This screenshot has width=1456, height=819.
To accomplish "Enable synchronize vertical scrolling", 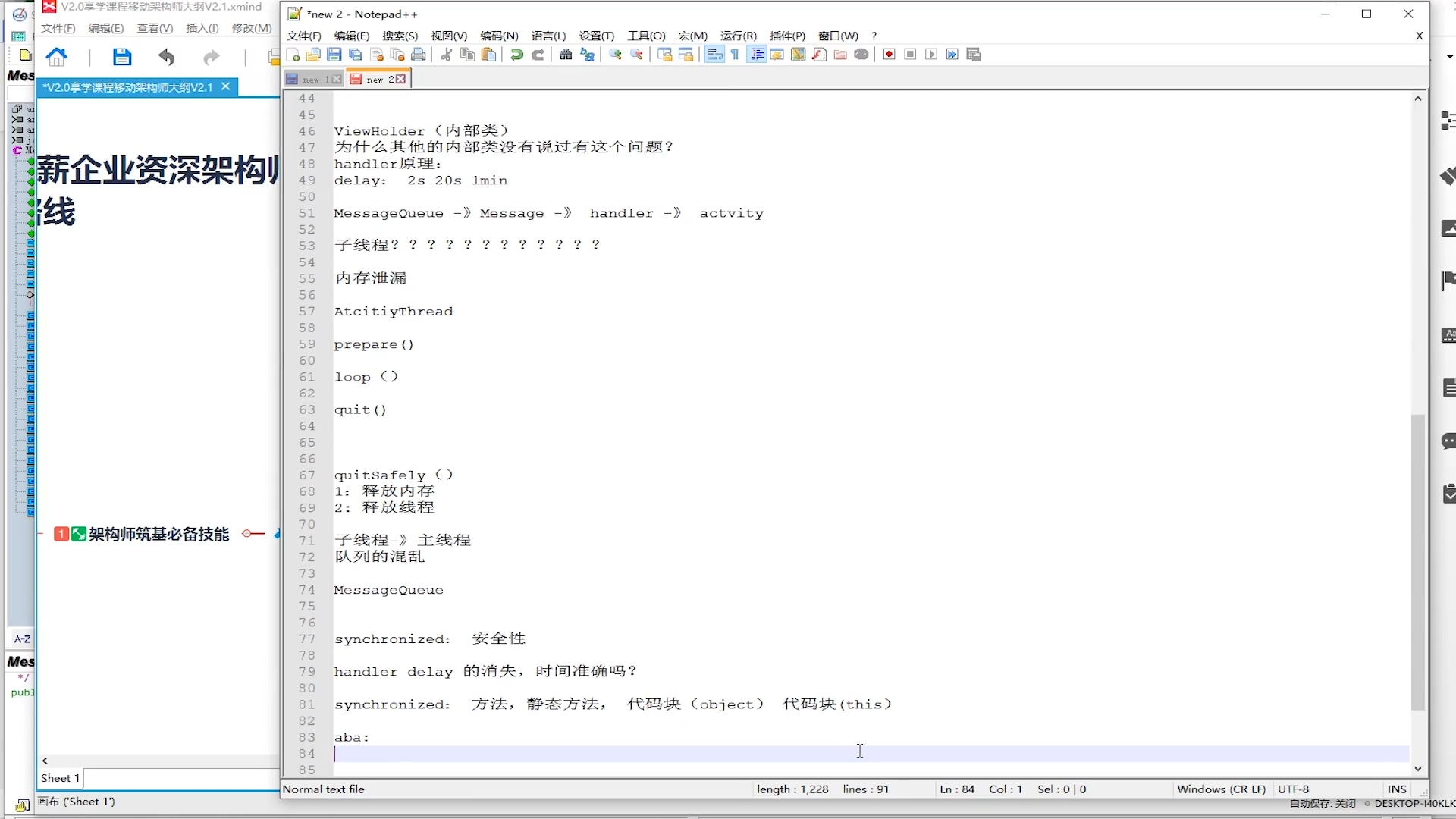I will pos(664,55).
